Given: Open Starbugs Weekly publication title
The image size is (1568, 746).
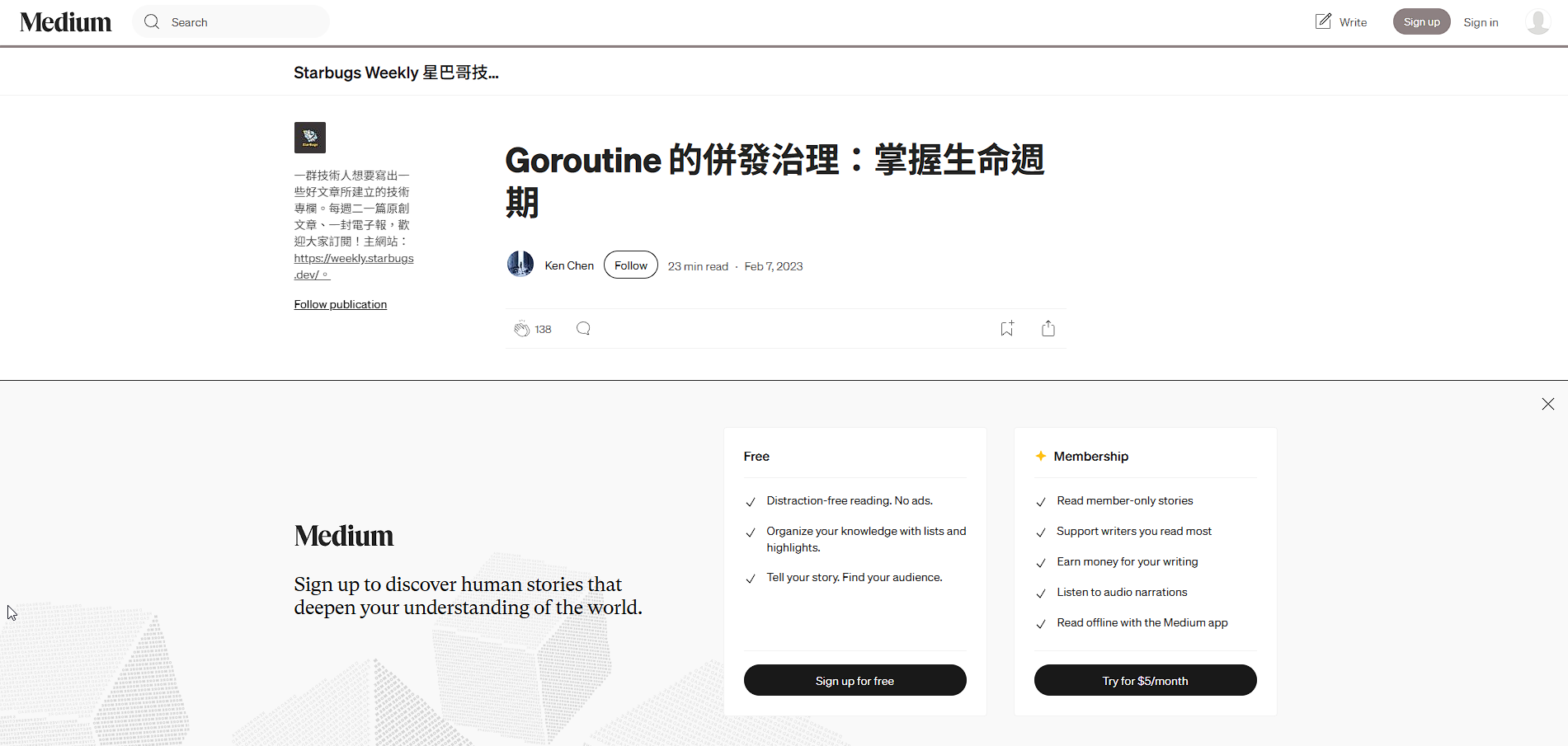Looking at the screenshot, I should coord(396,73).
